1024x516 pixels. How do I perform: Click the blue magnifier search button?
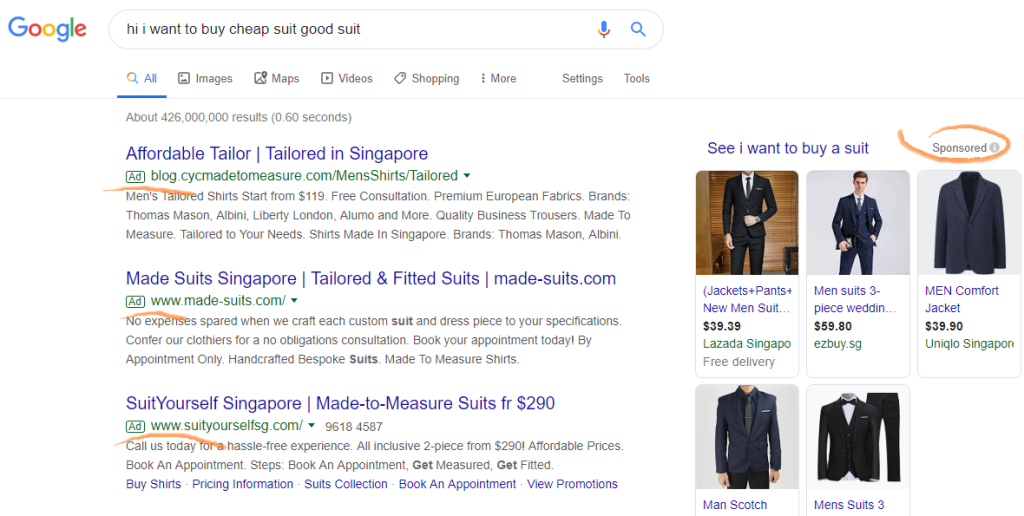[x=638, y=29]
